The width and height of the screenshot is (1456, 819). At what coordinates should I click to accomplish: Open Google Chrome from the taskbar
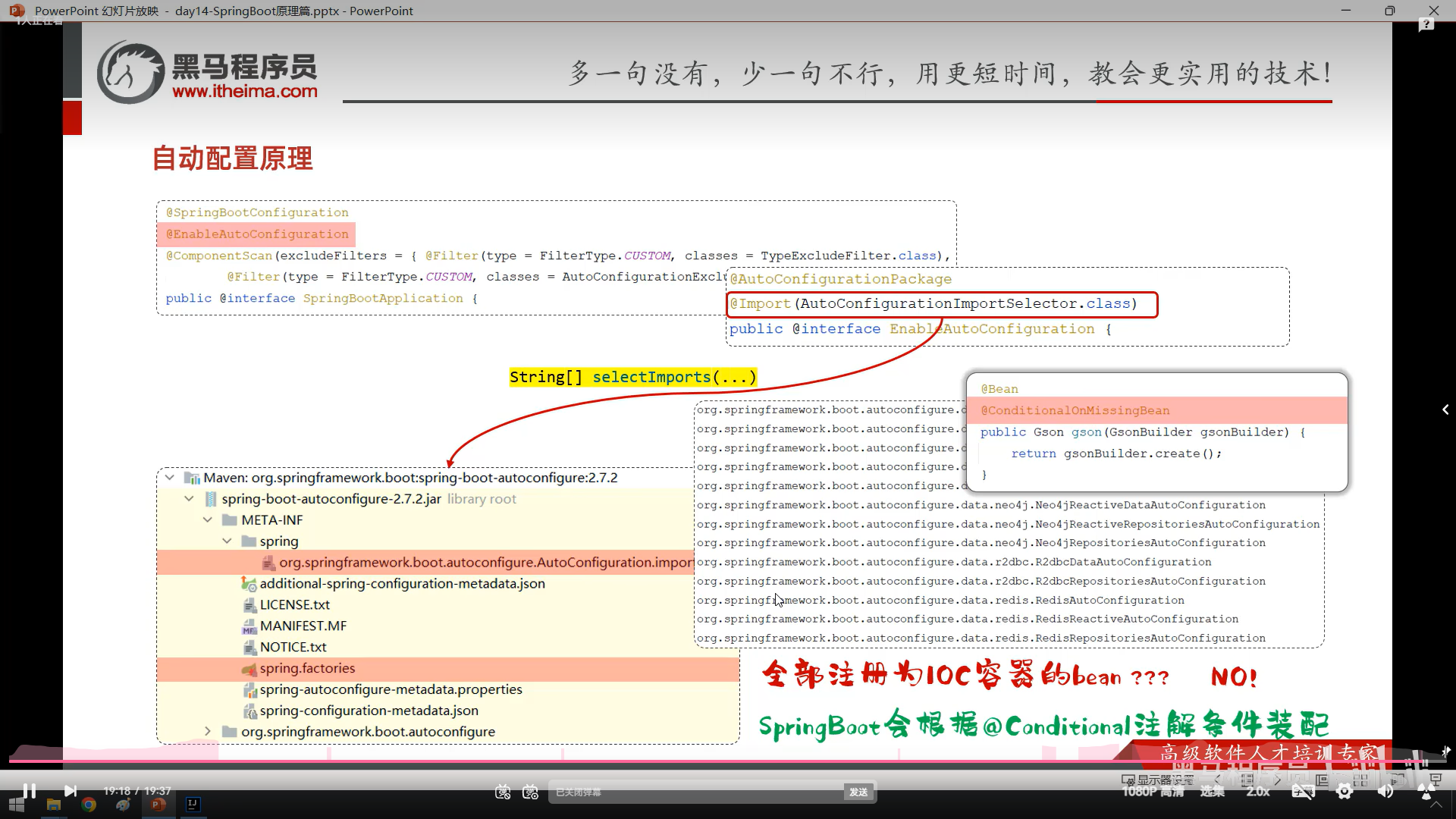(89, 805)
